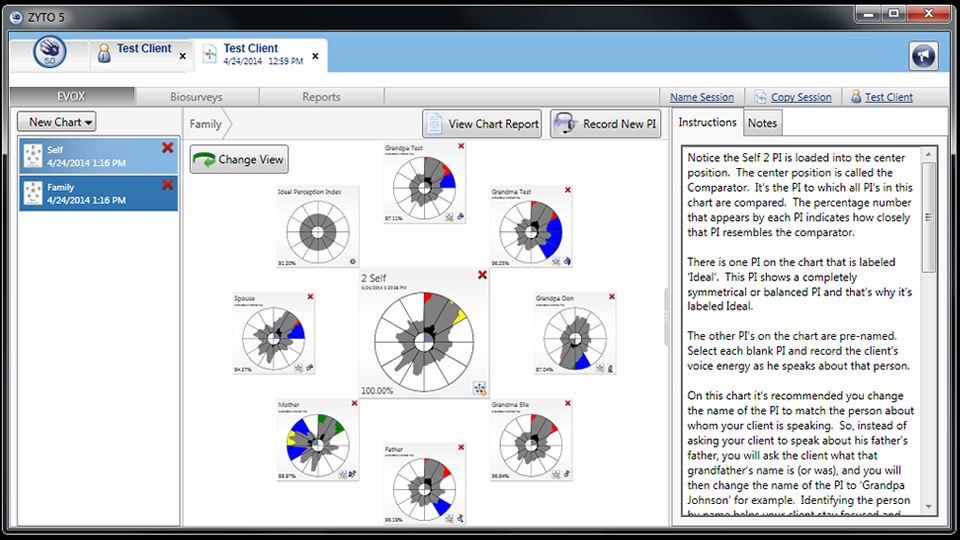Click the Instructions panel scrollbar
Screen dimensions: 960x540
[929, 215]
